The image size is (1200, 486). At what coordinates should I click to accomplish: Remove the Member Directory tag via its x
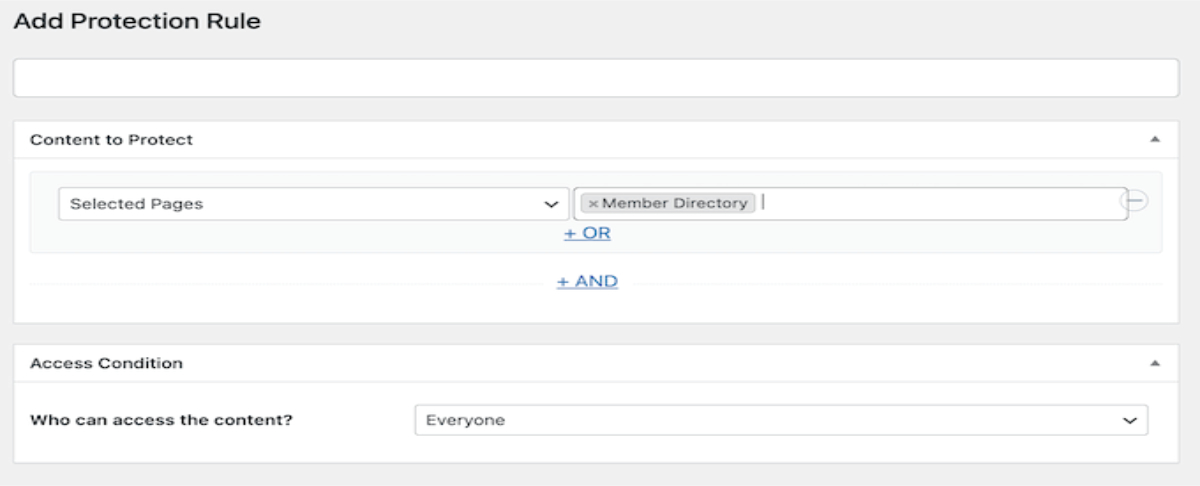[593, 204]
